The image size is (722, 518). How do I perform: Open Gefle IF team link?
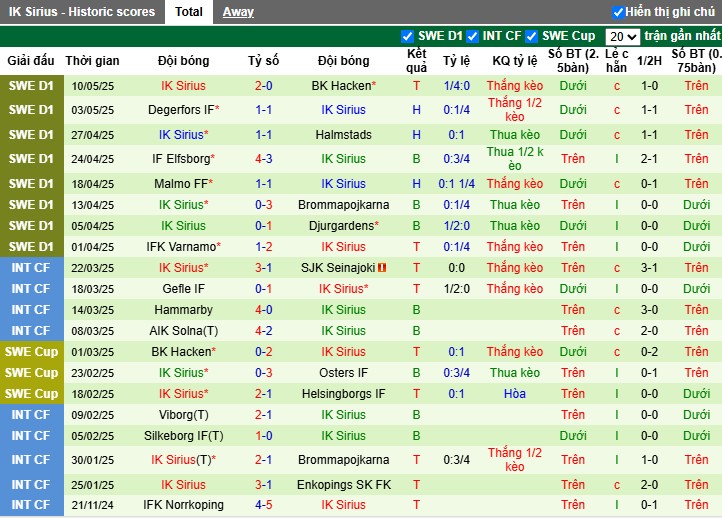point(183,289)
